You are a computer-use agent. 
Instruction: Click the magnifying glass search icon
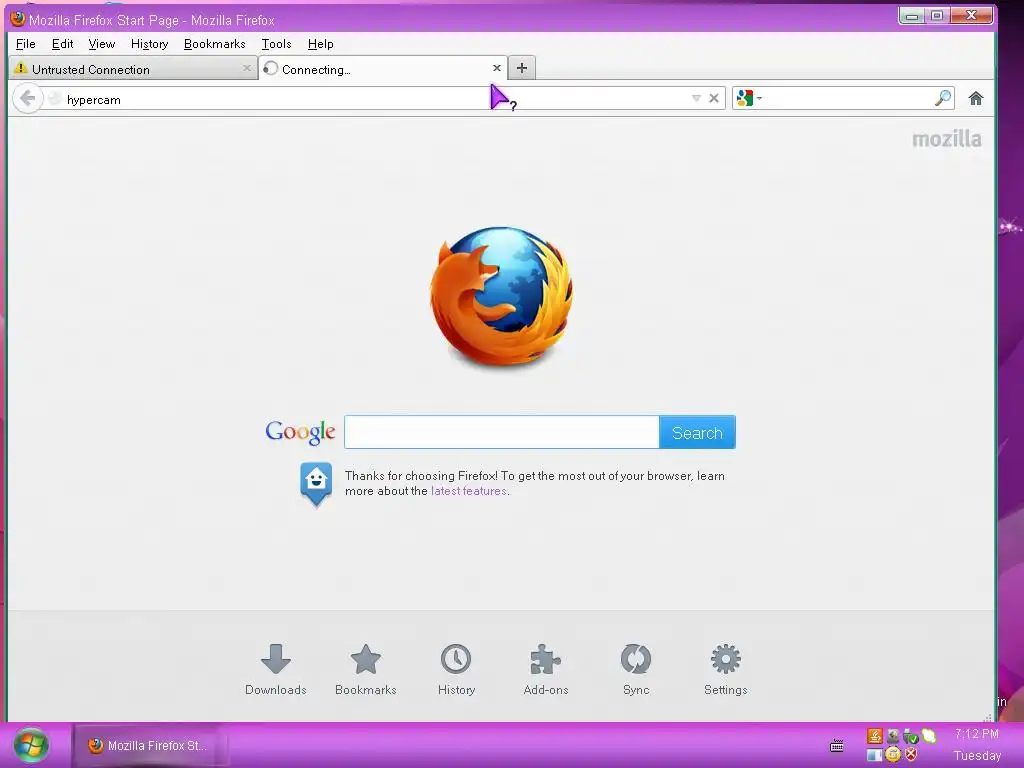[942, 99]
